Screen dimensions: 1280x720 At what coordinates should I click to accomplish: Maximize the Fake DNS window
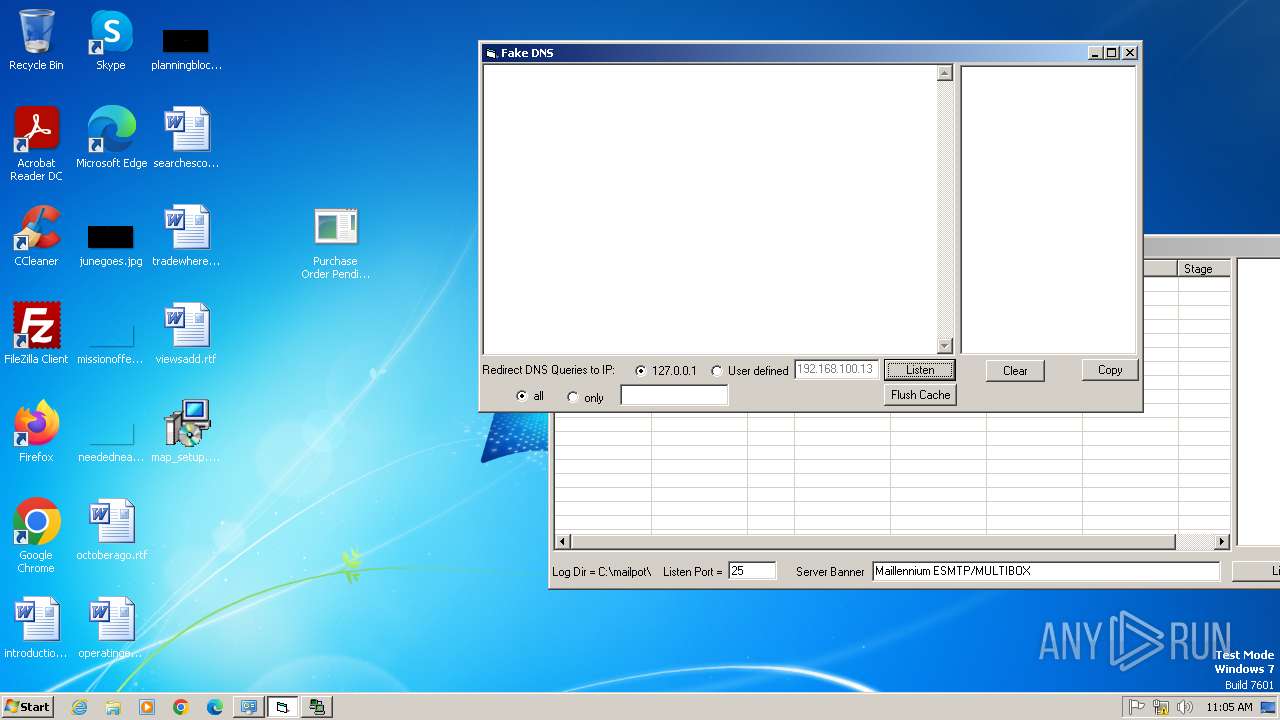click(x=1111, y=53)
